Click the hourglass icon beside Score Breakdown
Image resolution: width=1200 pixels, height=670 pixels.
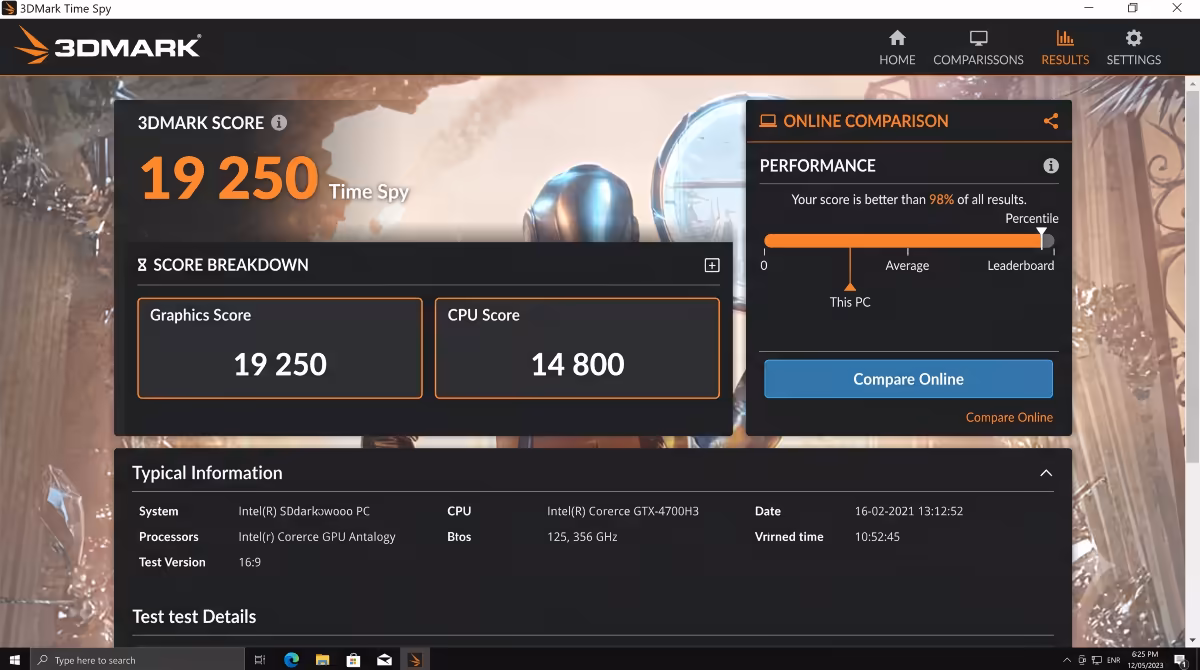coord(142,265)
